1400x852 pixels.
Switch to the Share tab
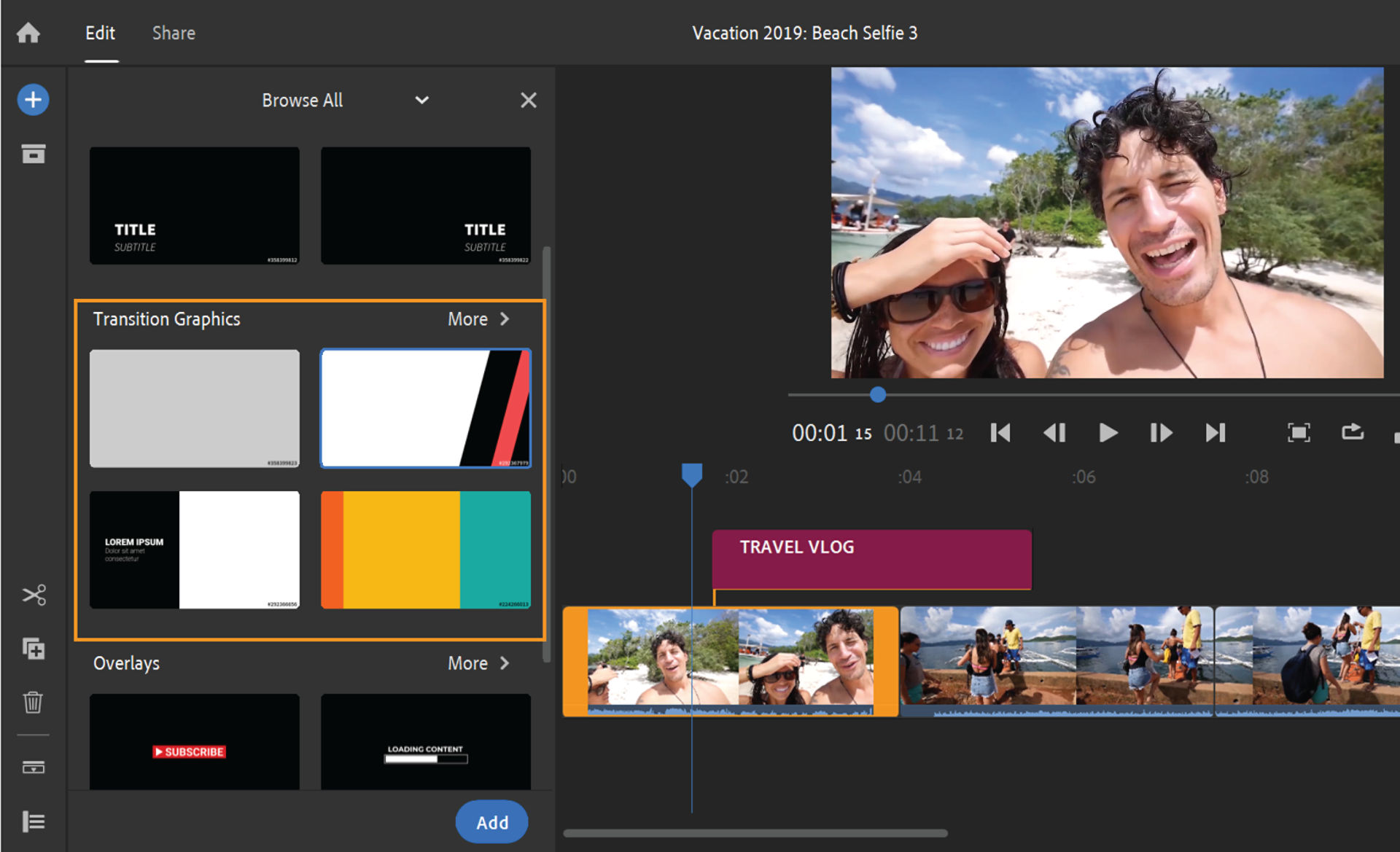(174, 33)
